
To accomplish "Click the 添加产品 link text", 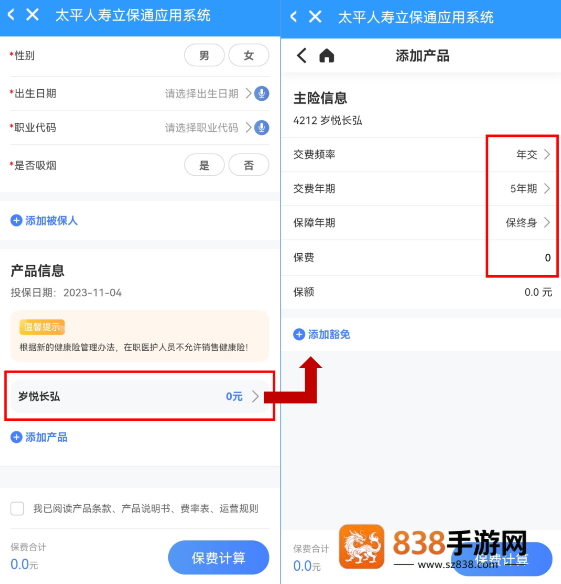I will pyautogui.click(x=46, y=437).
